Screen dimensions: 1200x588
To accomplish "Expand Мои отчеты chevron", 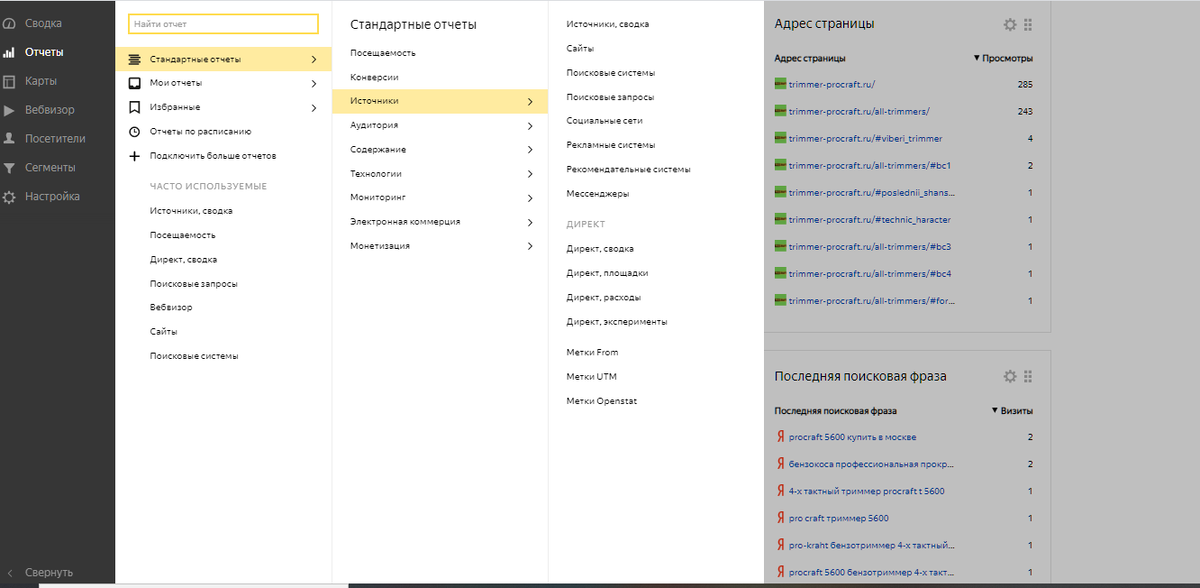I will (x=314, y=83).
